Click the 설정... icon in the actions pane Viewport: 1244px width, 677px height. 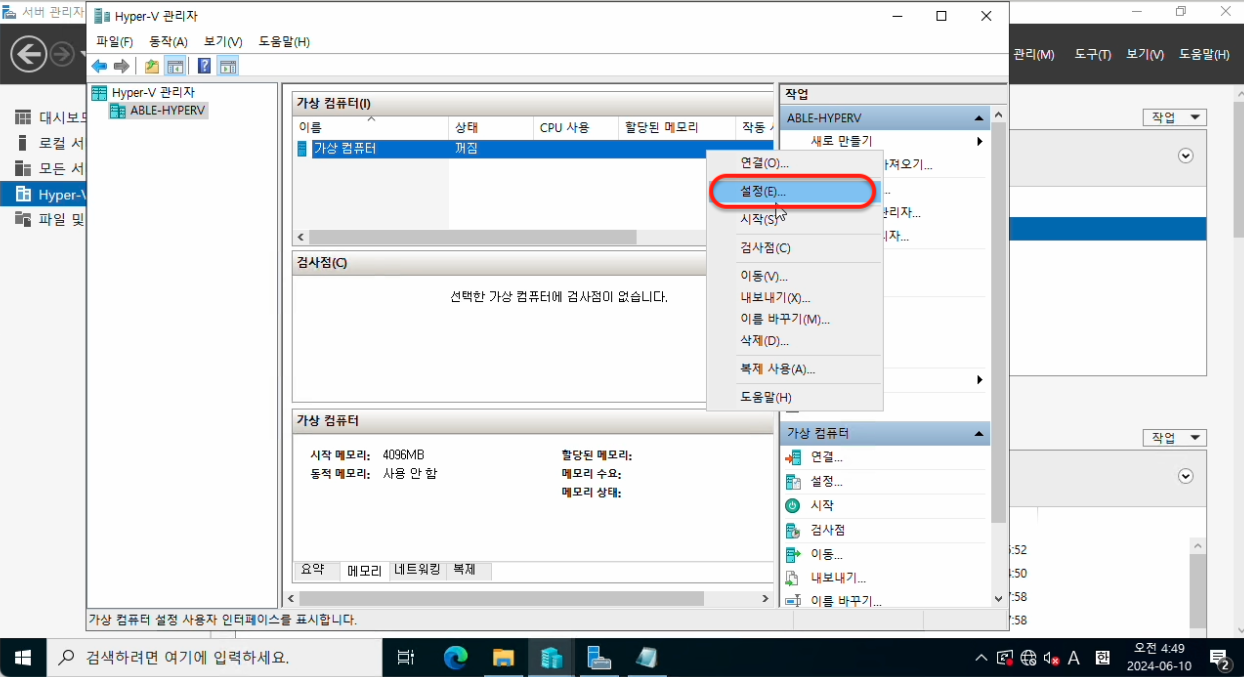[x=794, y=482]
